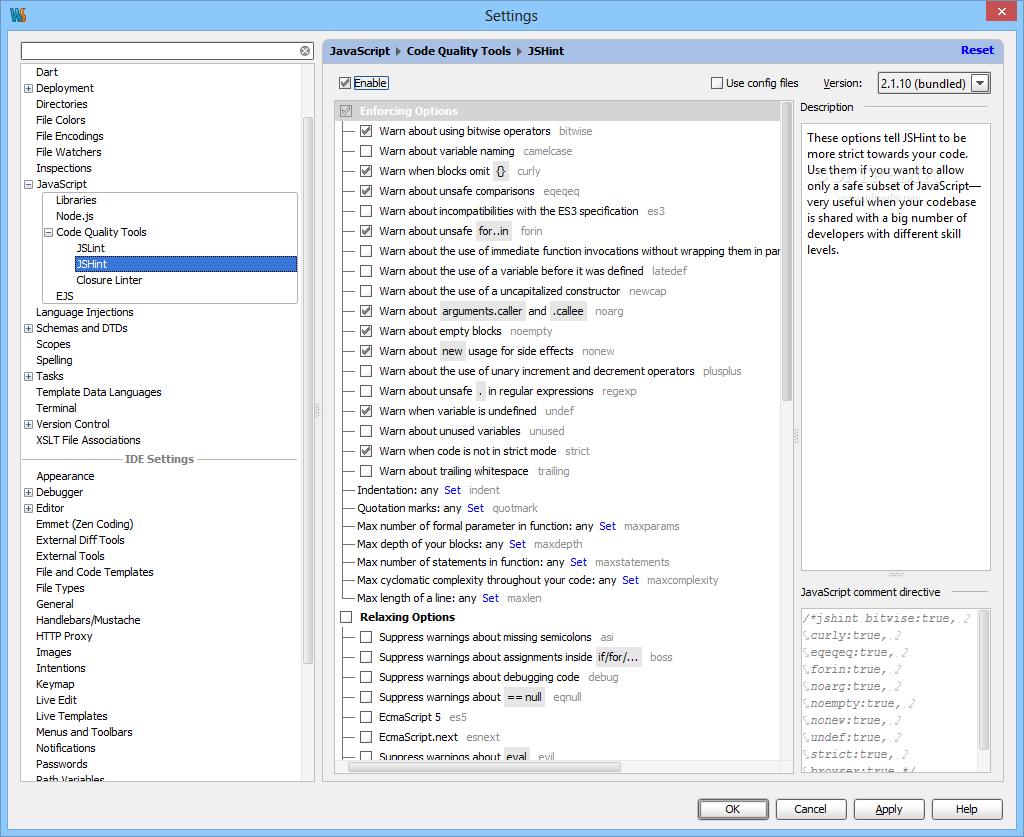The width and height of the screenshot is (1024, 837).
Task: Open the Libraries settings page
Action: point(76,200)
